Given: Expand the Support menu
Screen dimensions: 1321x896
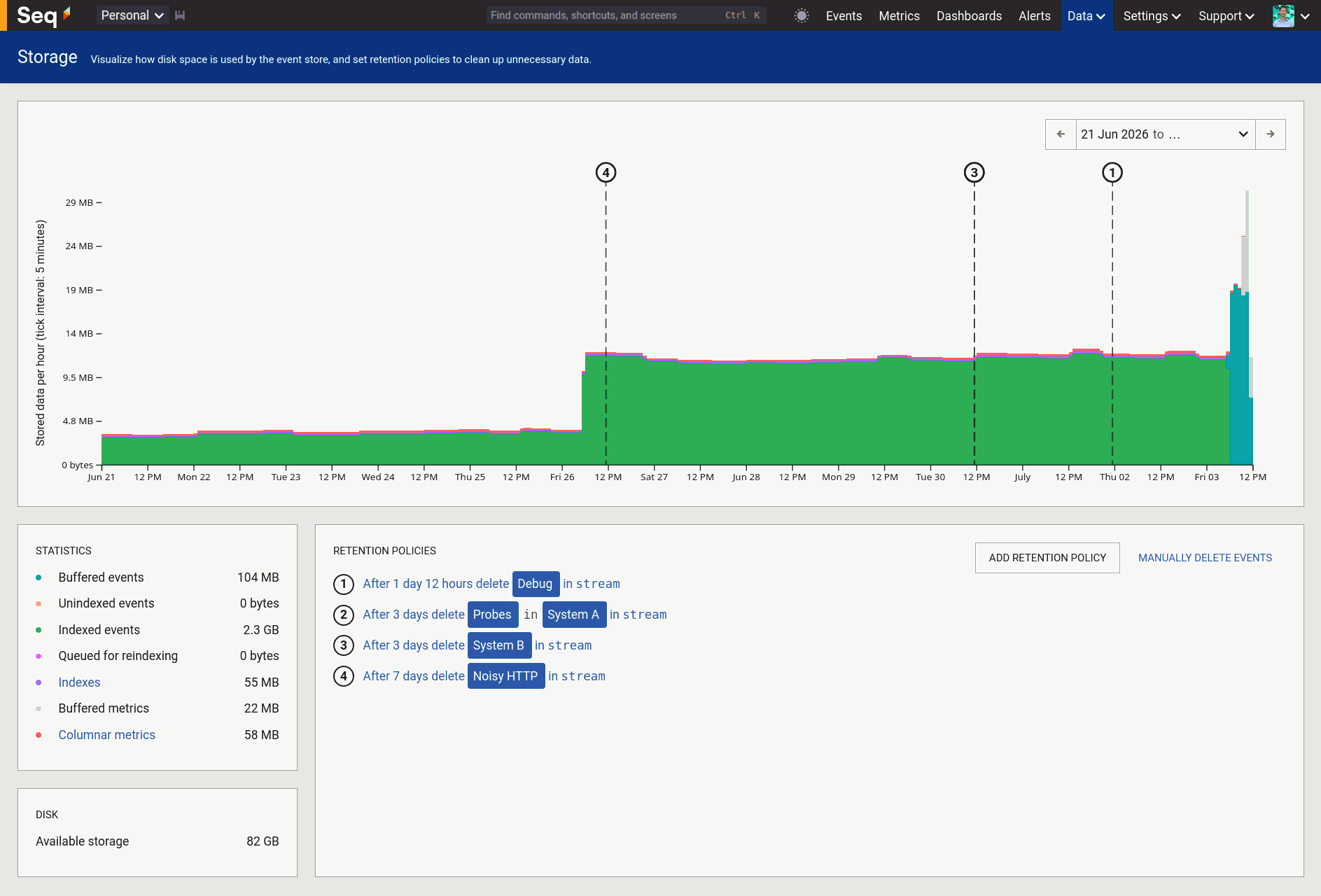Looking at the screenshot, I should 1226,15.
